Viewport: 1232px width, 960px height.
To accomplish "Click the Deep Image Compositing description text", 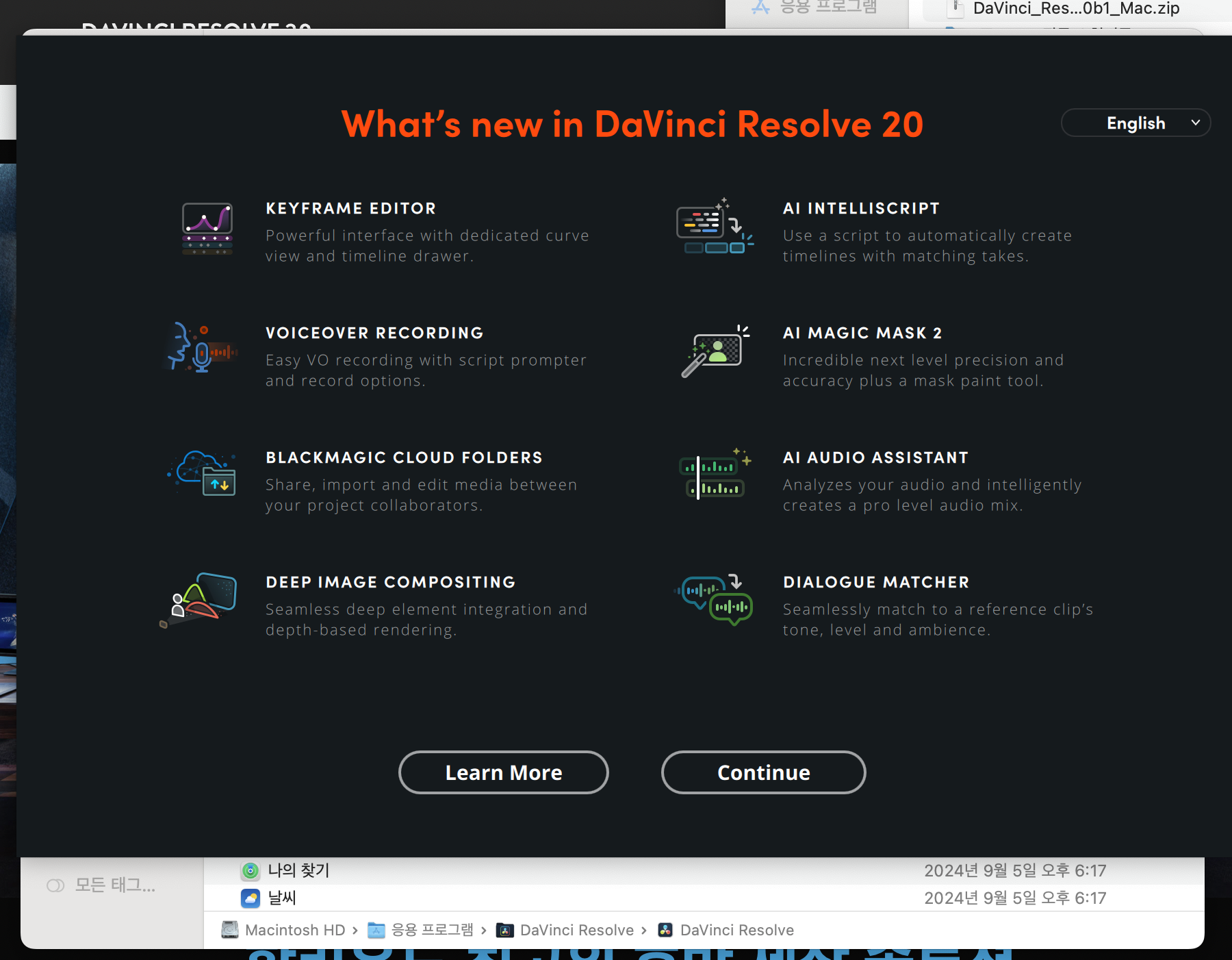I will (x=426, y=620).
